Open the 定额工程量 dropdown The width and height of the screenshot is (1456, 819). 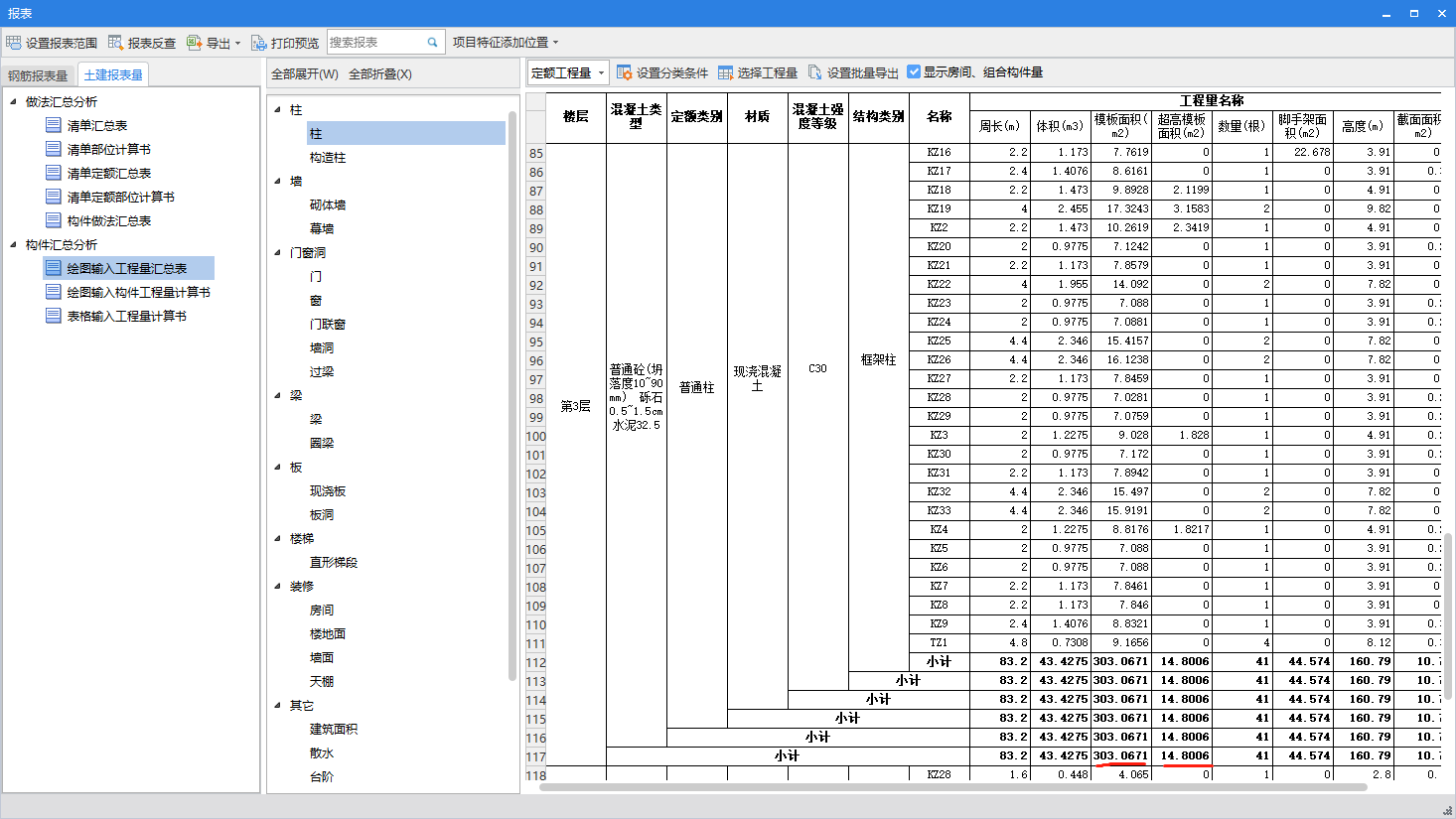tap(568, 72)
